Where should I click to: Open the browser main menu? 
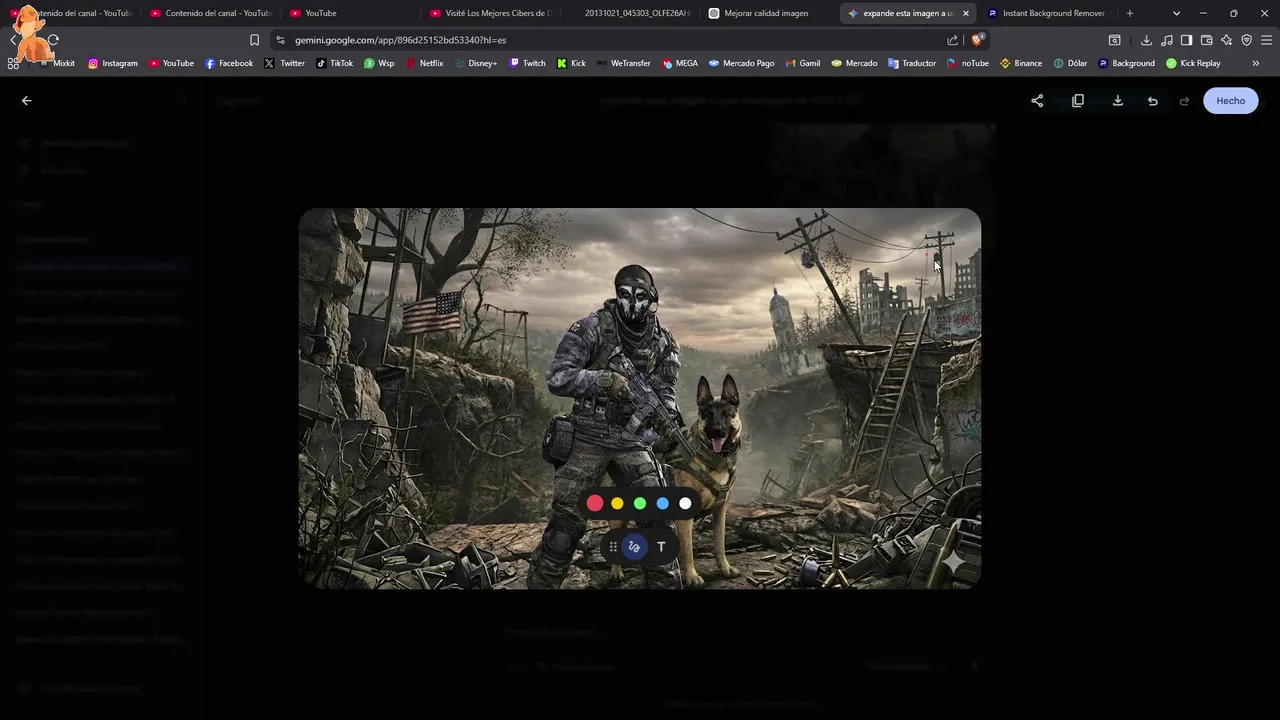coord(1267,40)
